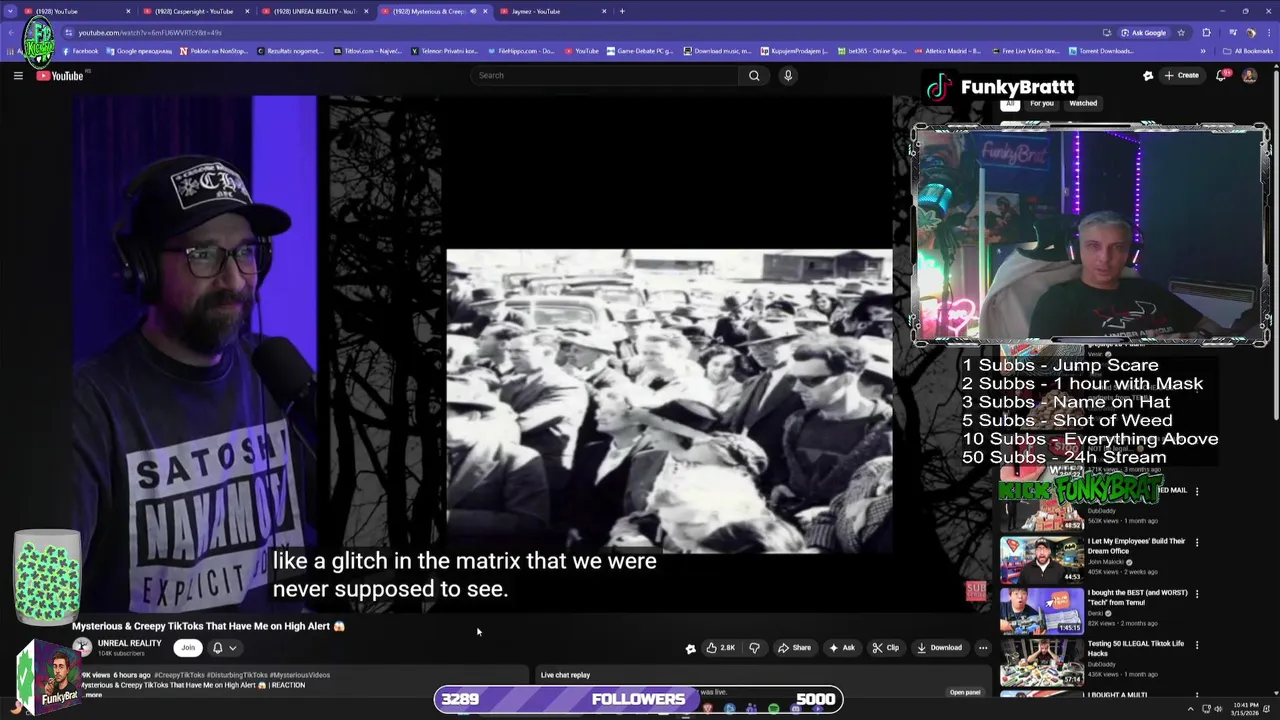Click Ask Google in the address bar
The height and width of the screenshot is (720, 1280).
(1143, 32)
